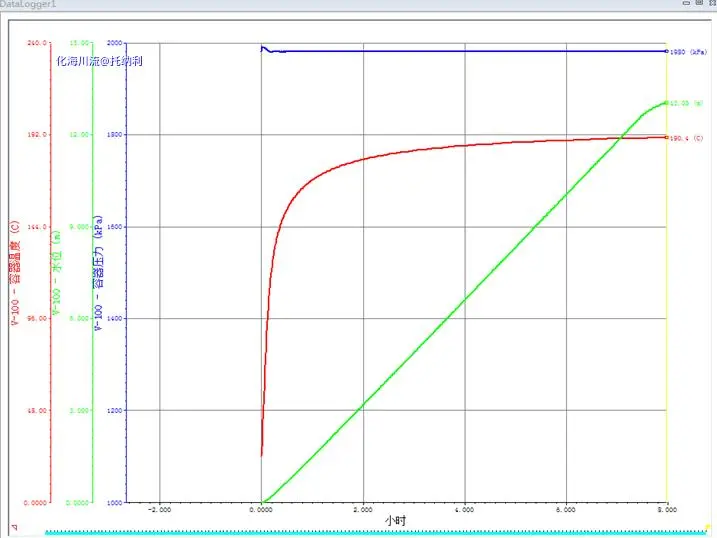Click the '小时' time axis title

(x=395, y=520)
